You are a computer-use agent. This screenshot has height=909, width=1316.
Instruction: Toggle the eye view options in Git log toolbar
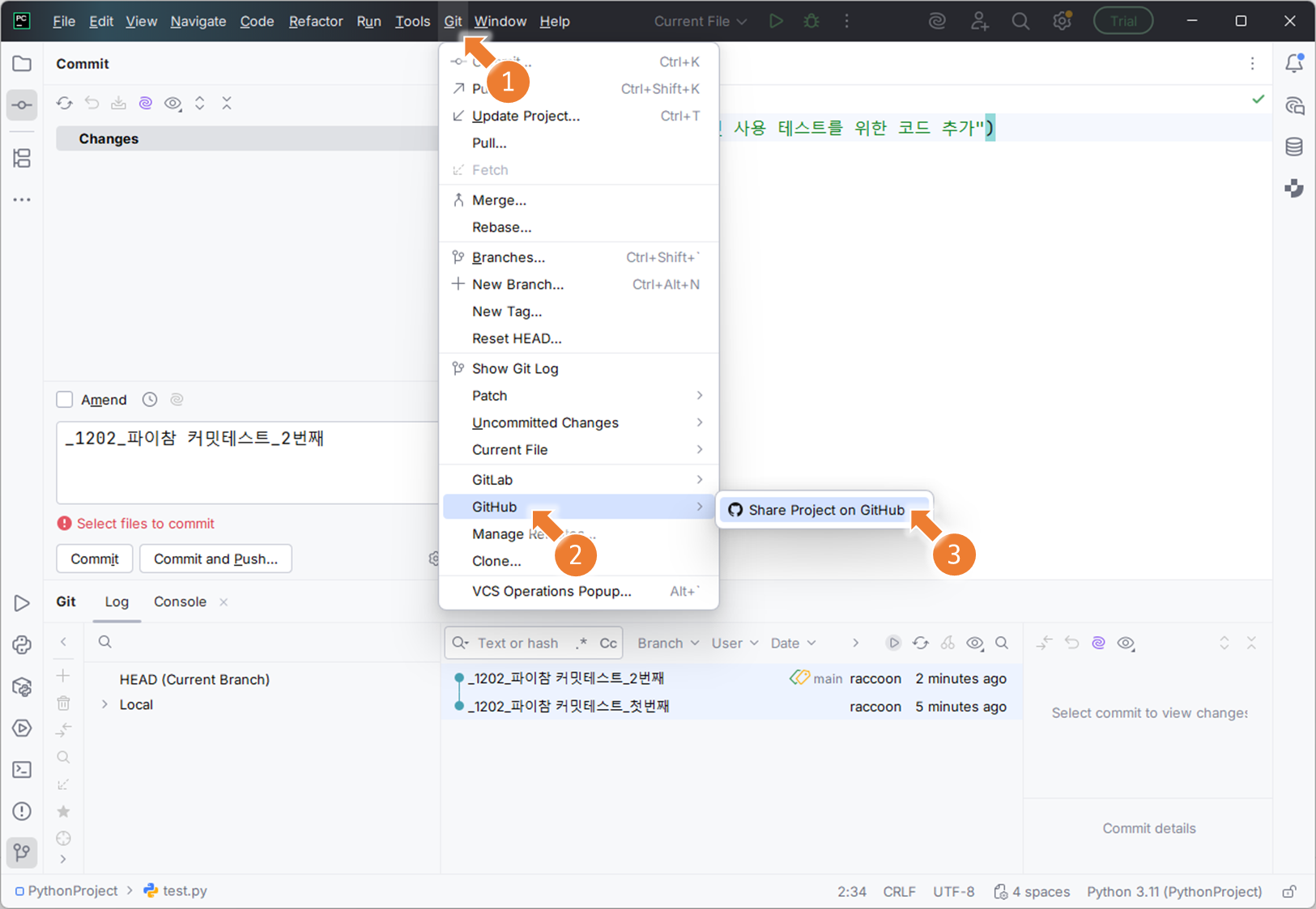pyautogui.click(x=975, y=643)
